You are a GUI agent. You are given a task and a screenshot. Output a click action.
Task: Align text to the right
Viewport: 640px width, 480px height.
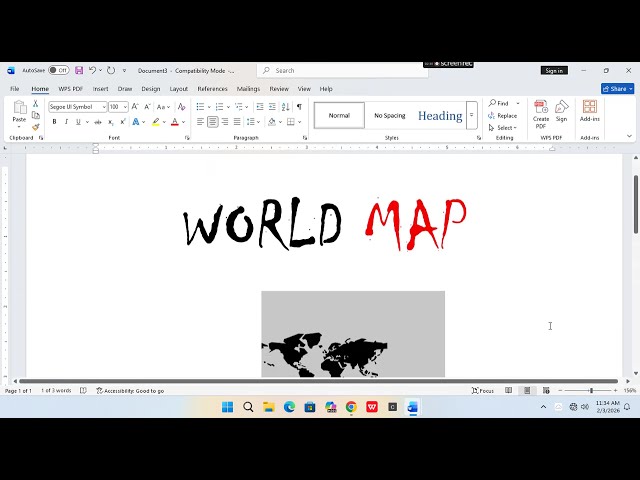[225, 122]
